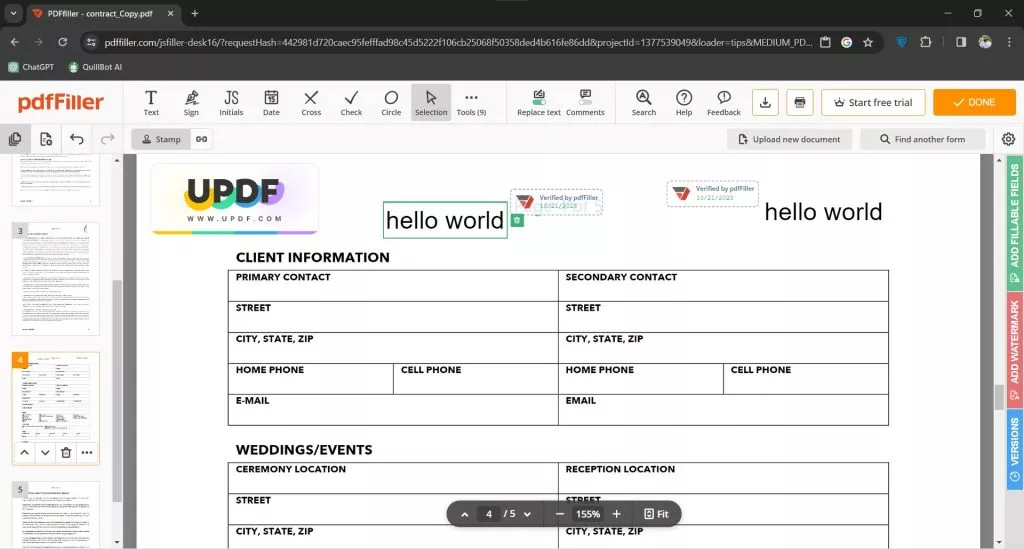
Task: Open a new browser tab
Action: click(195, 13)
